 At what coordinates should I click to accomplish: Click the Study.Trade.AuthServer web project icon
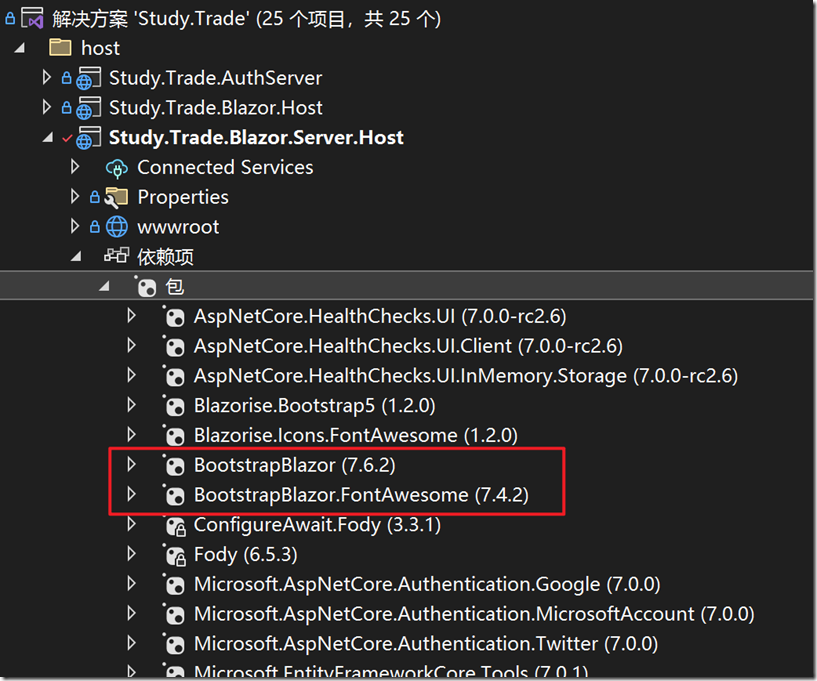89,78
